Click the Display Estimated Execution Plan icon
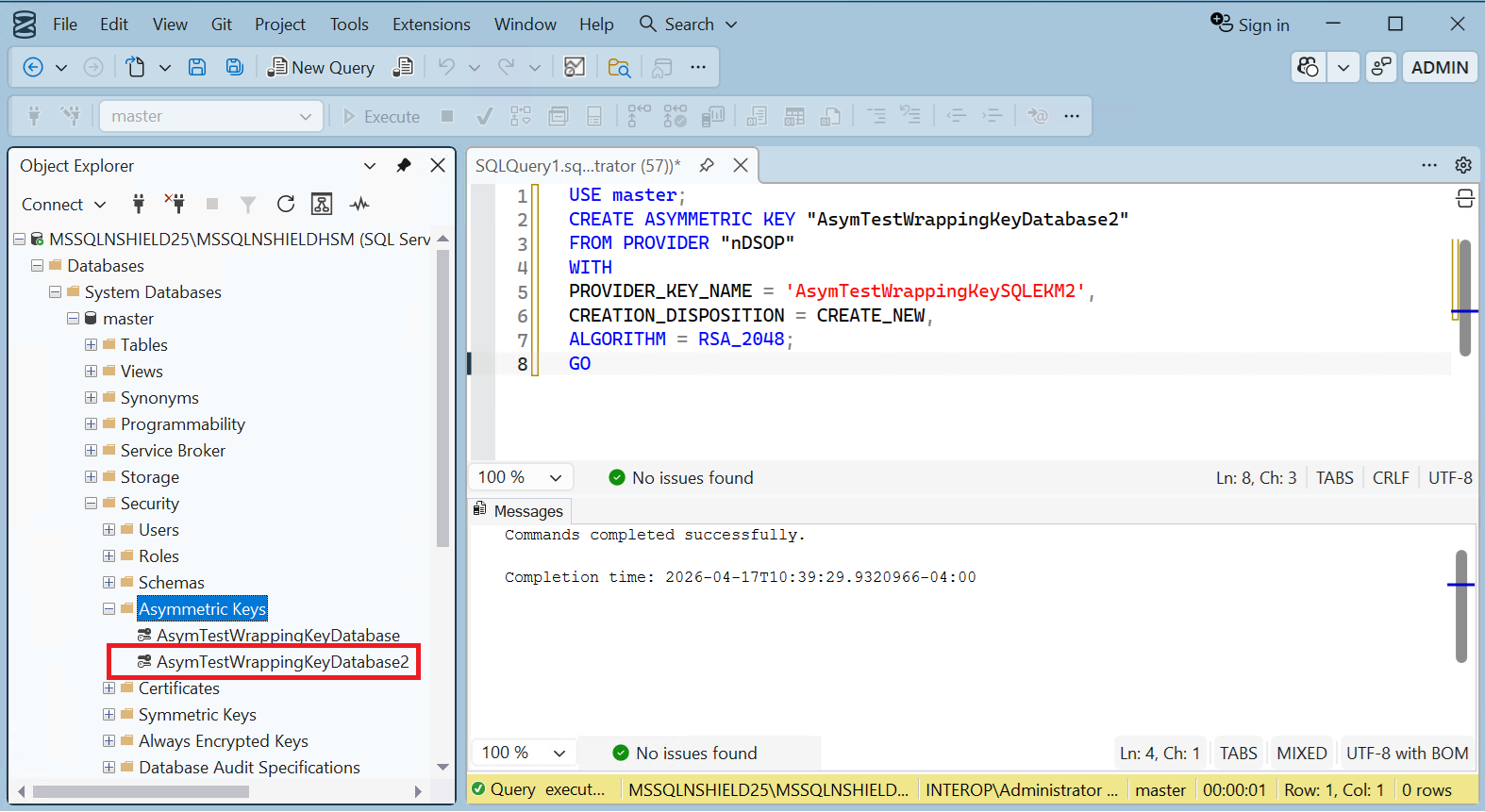The height and width of the screenshot is (812, 1485). tap(521, 116)
